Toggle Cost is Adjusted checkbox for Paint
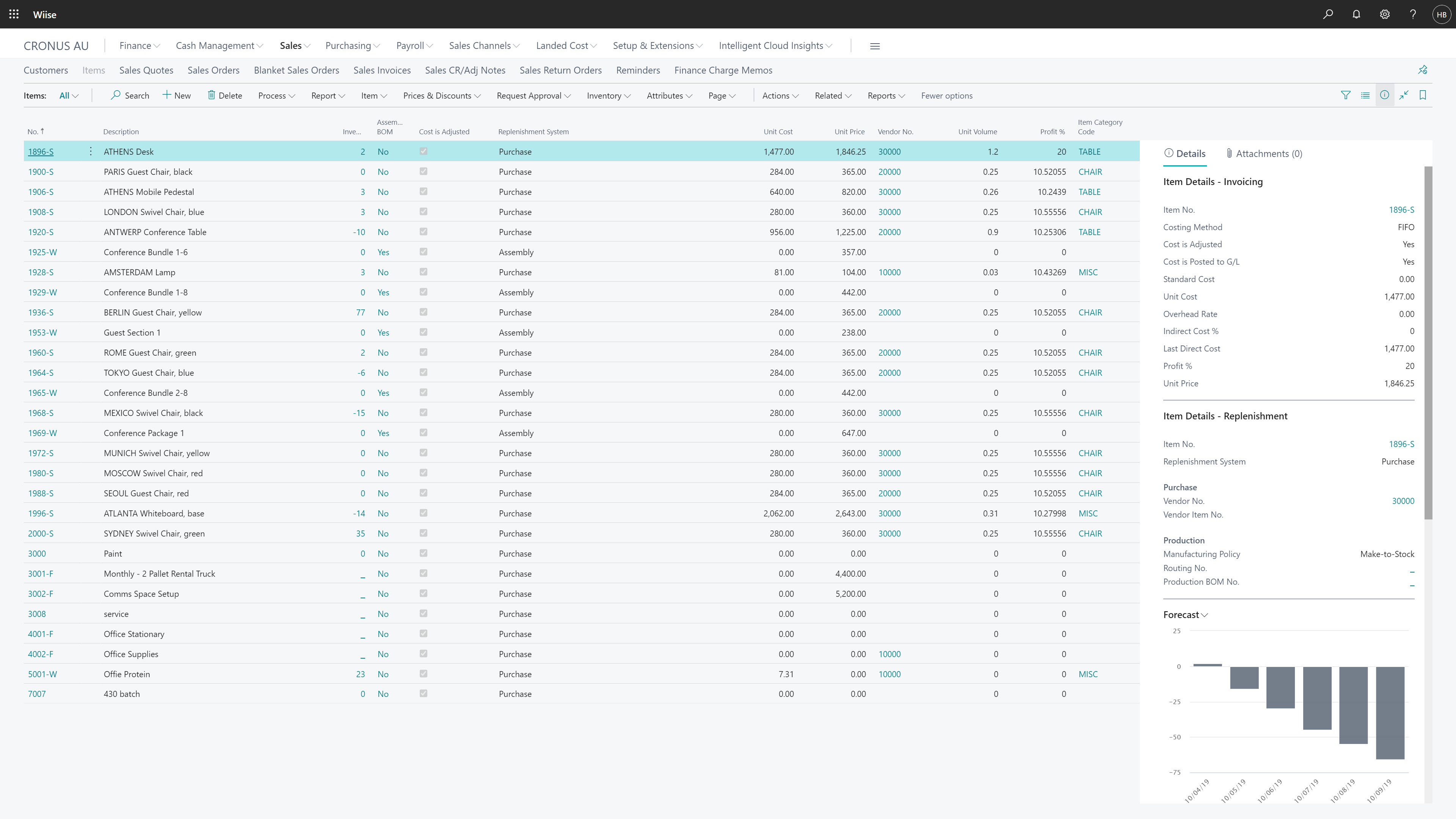The width and height of the screenshot is (1456, 819). pos(424,553)
